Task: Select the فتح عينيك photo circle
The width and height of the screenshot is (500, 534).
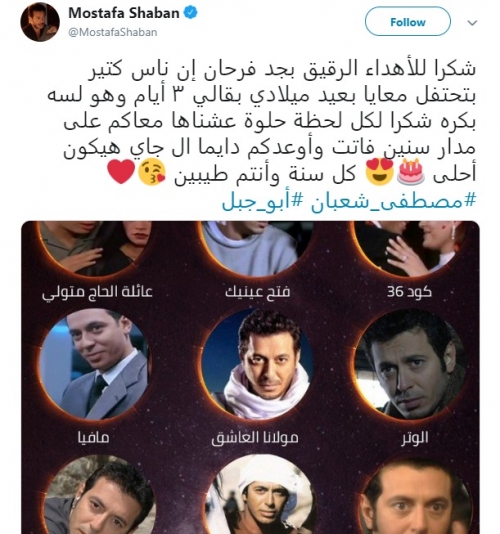Action: pos(255,248)
